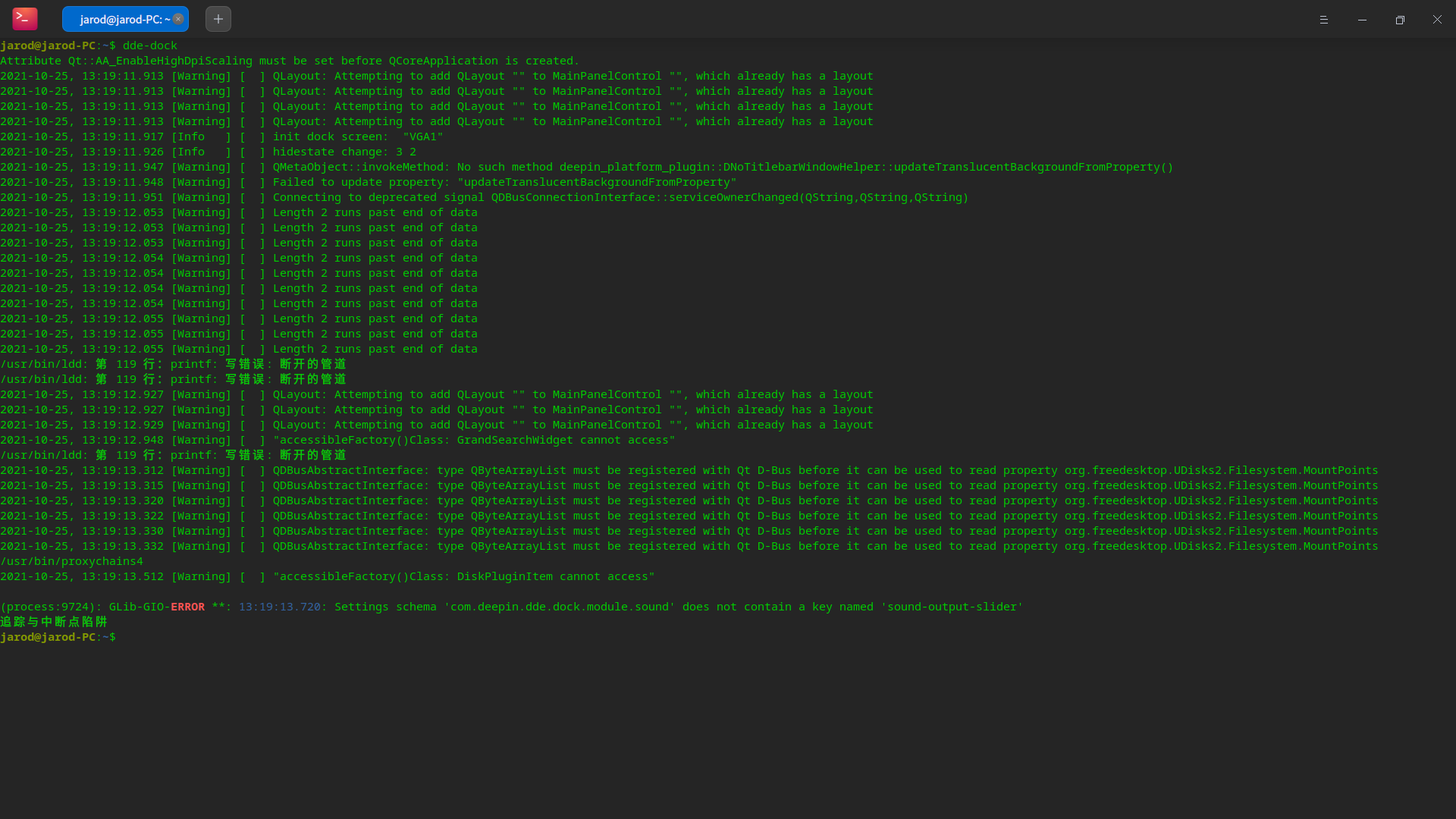Click the 'GrandSearchWidget cannot access' warning
1456x819 pixels.
[x=474, y=440]
